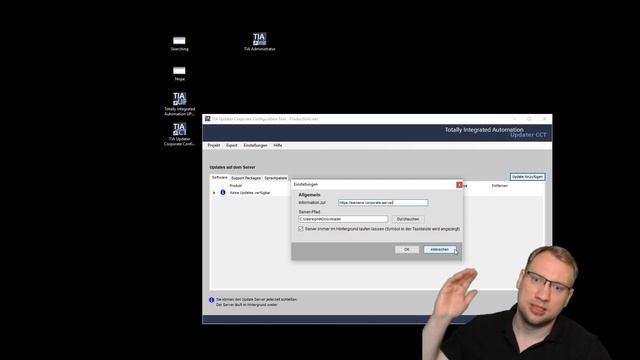This screenshot has height=360, width=640.
Task: Open the TIA Administrator desktop icon
Action: (260, 42)
